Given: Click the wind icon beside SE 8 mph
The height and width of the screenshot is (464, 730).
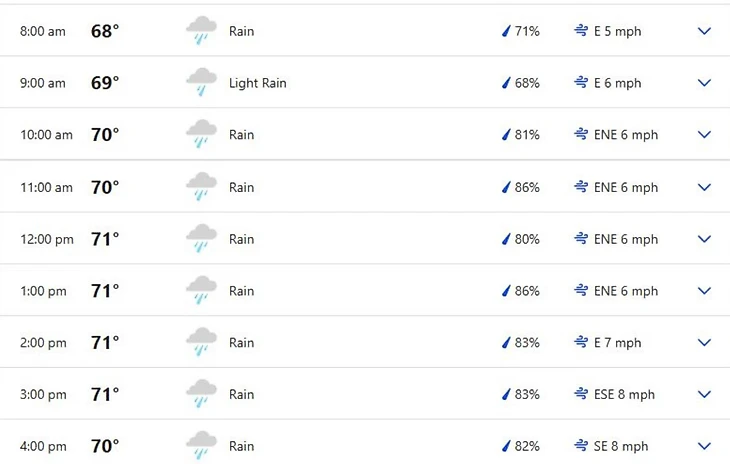Looking at the screenshot, I should tap(581, 445).
